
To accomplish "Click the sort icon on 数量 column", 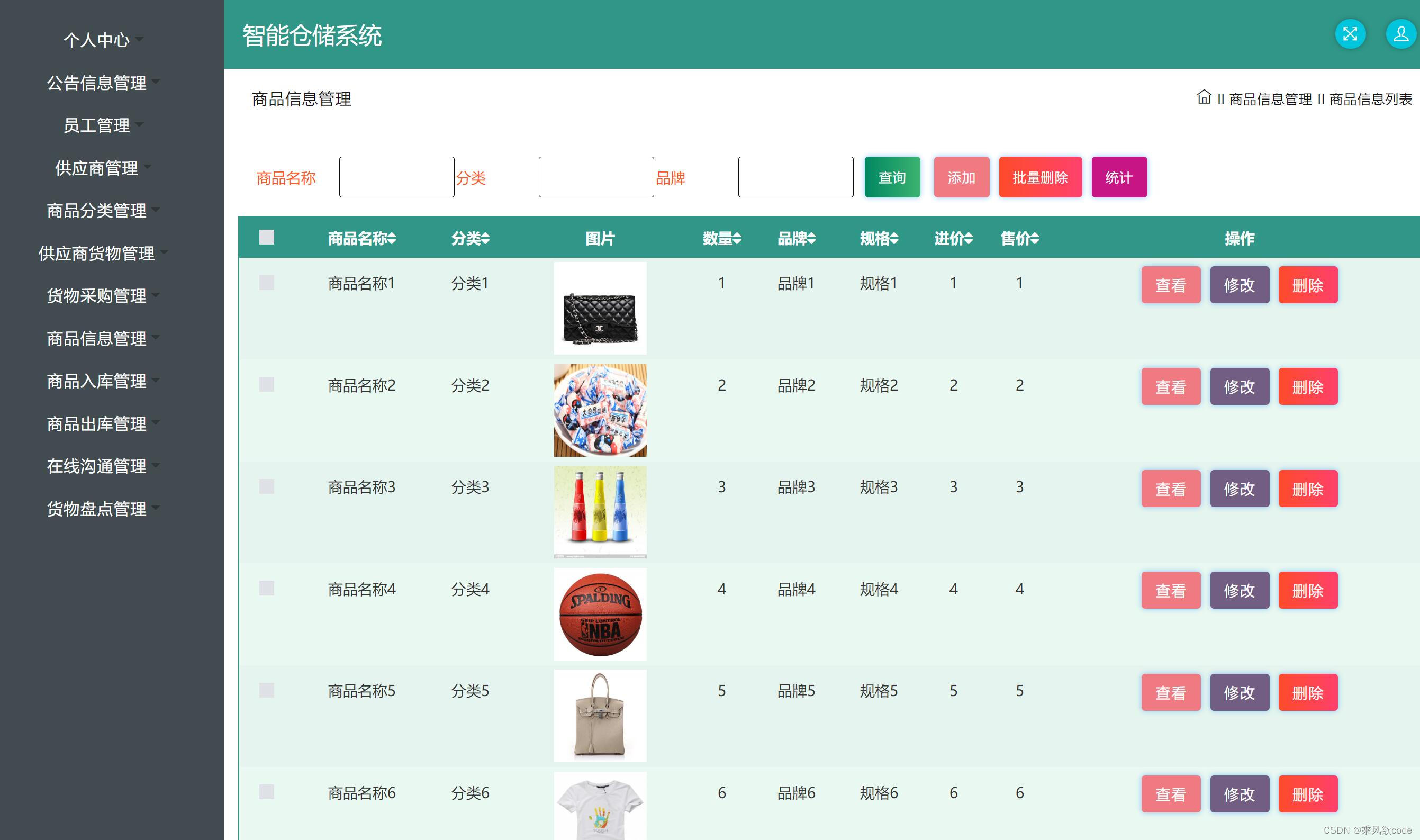I will click(x=737, y=239).
